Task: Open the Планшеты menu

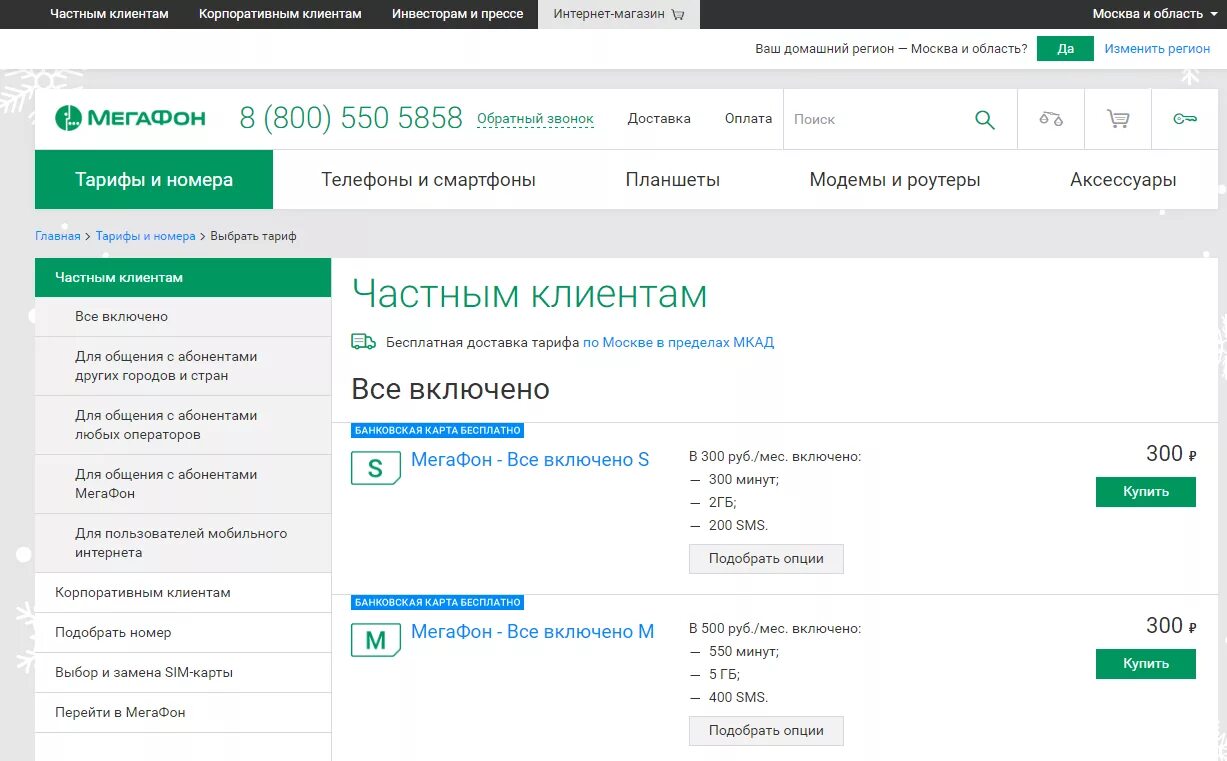Action: [x=673, y=180]
